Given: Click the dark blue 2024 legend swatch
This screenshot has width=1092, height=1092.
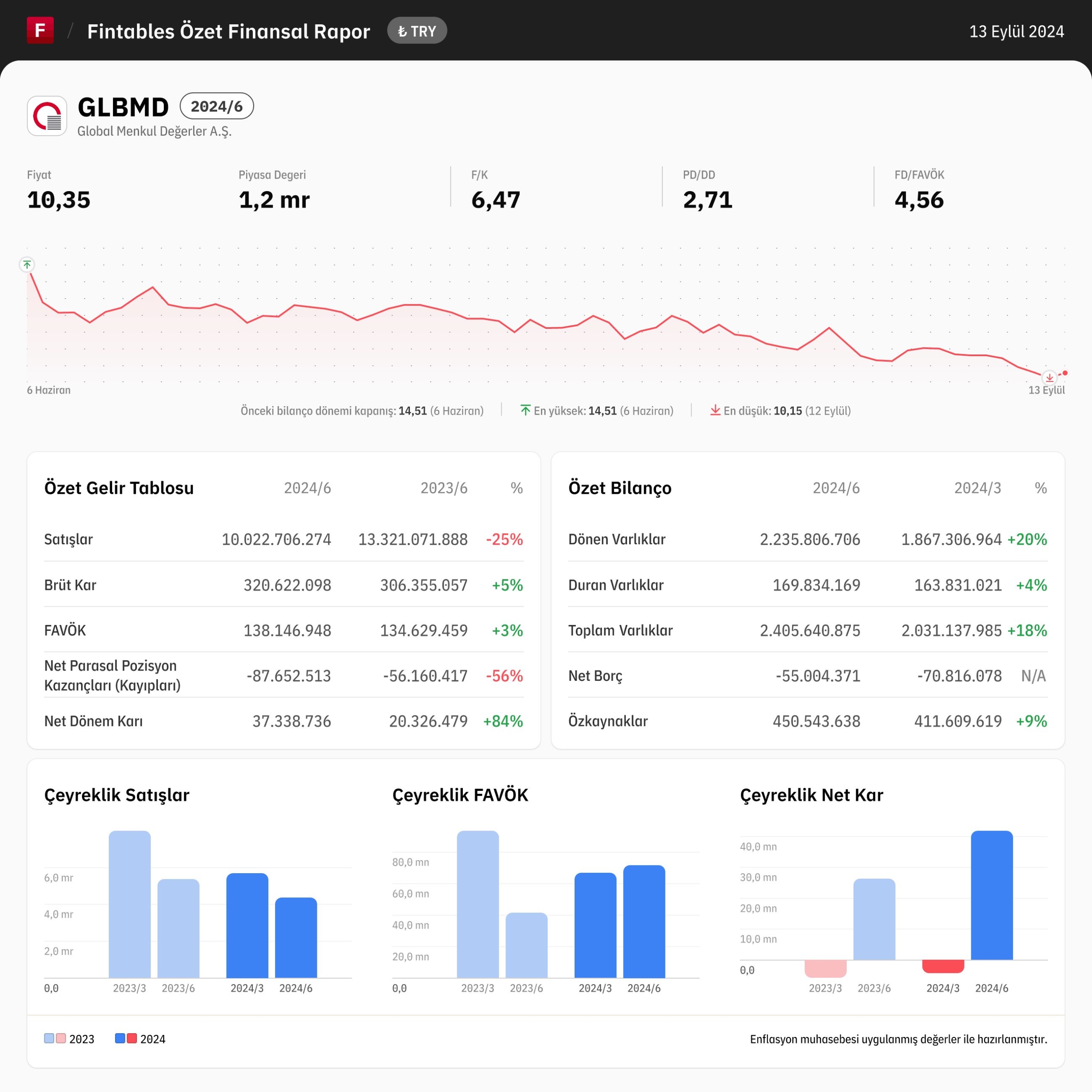Looking at the screenshot, I should (x=120, y=1038).
